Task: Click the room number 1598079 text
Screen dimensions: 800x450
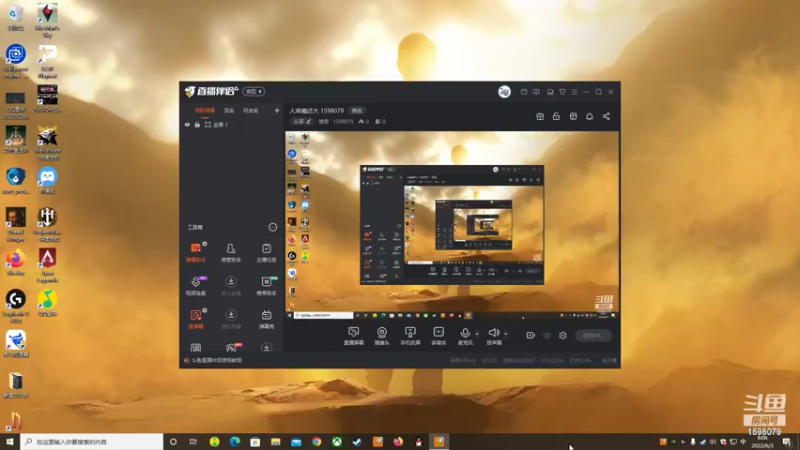Action: (343, 121)
